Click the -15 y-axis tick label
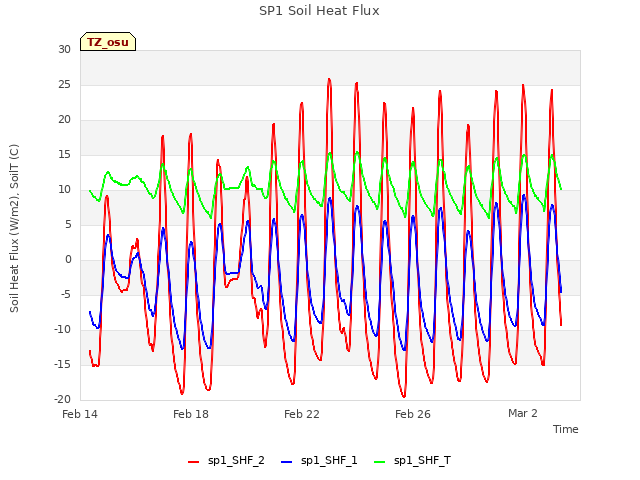Image resolution: width=640 pixels, height=480 pixels. click(x=63, y=364)
